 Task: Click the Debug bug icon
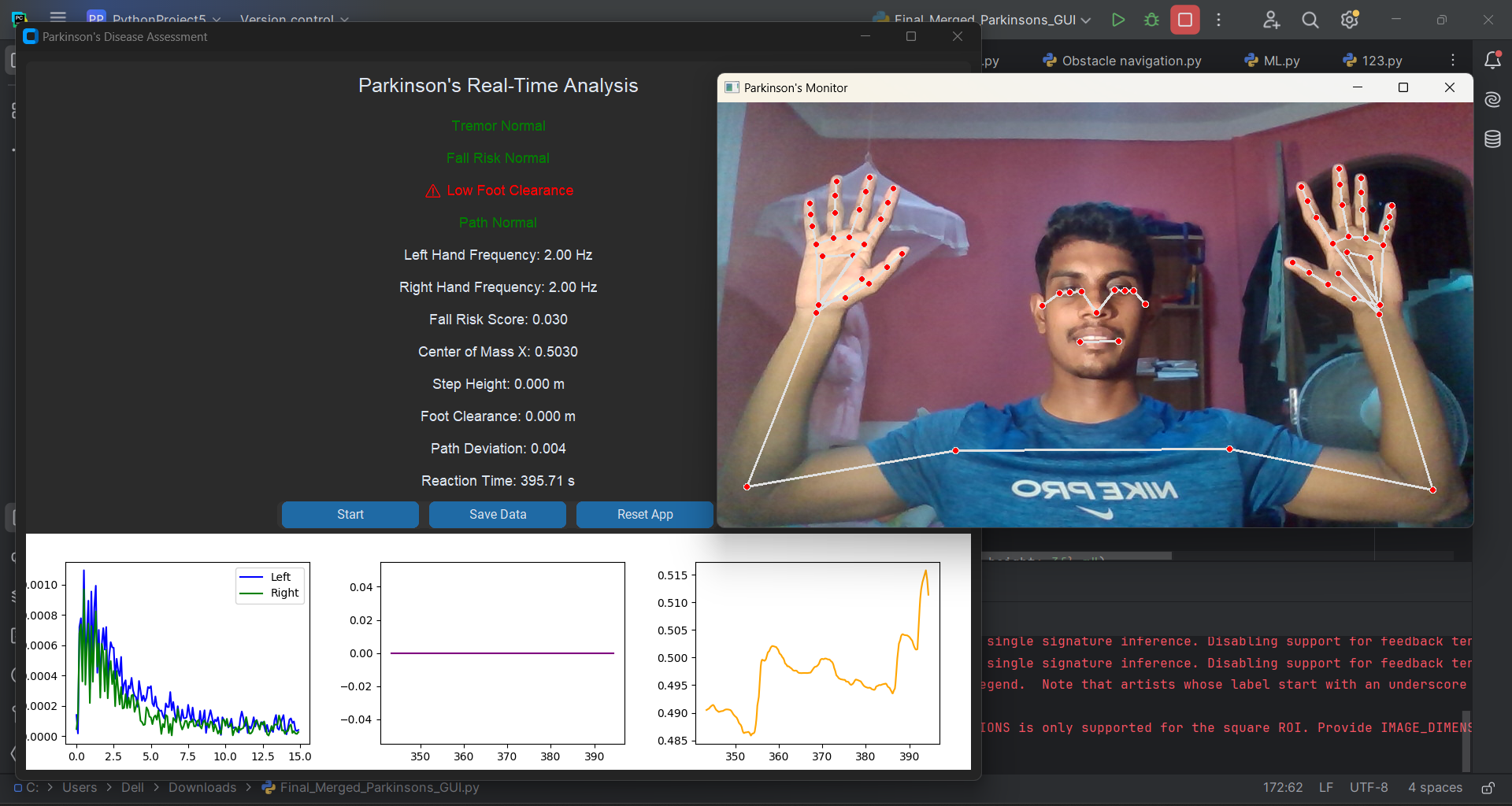(1151, 20)
